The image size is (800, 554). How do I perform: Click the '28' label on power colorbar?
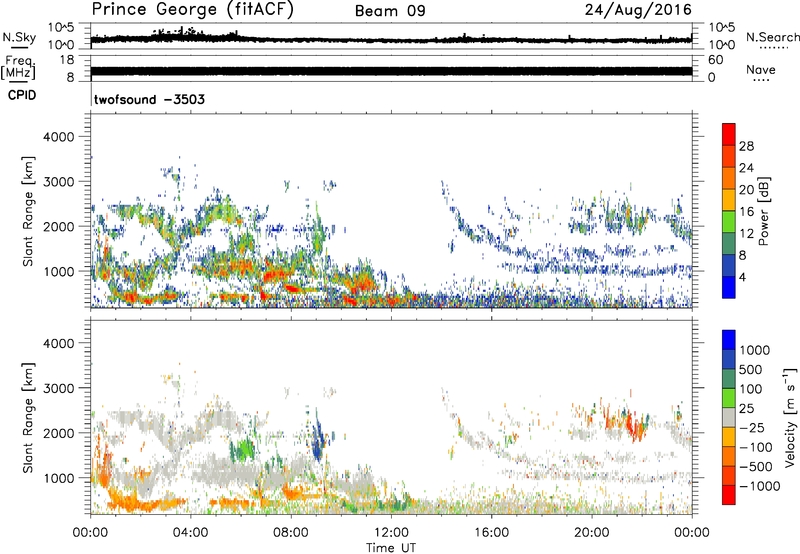(746, 146)
